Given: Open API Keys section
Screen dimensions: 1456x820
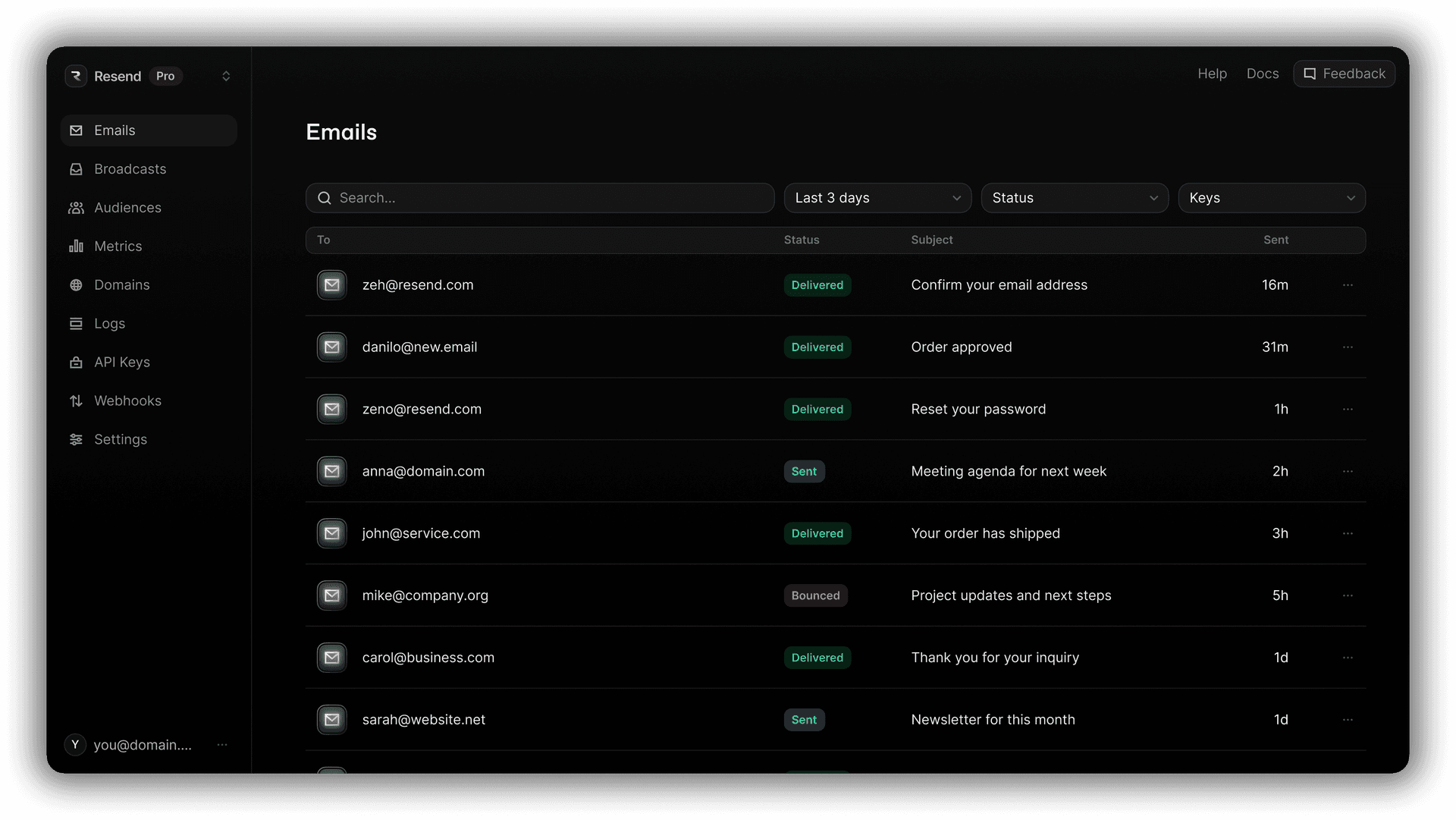Looking at the screenshot, I should [x=121, y=363].
